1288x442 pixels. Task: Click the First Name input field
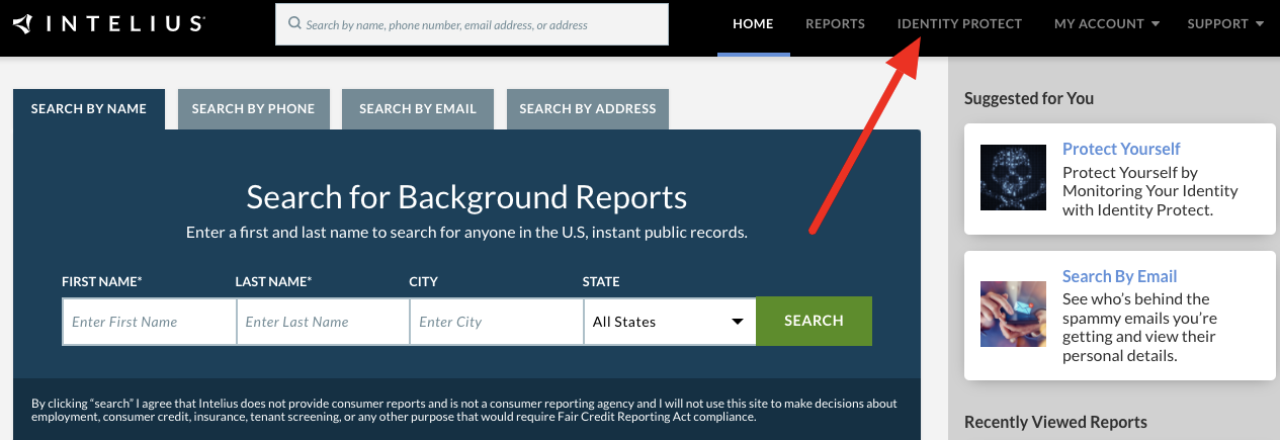point(149,322)
